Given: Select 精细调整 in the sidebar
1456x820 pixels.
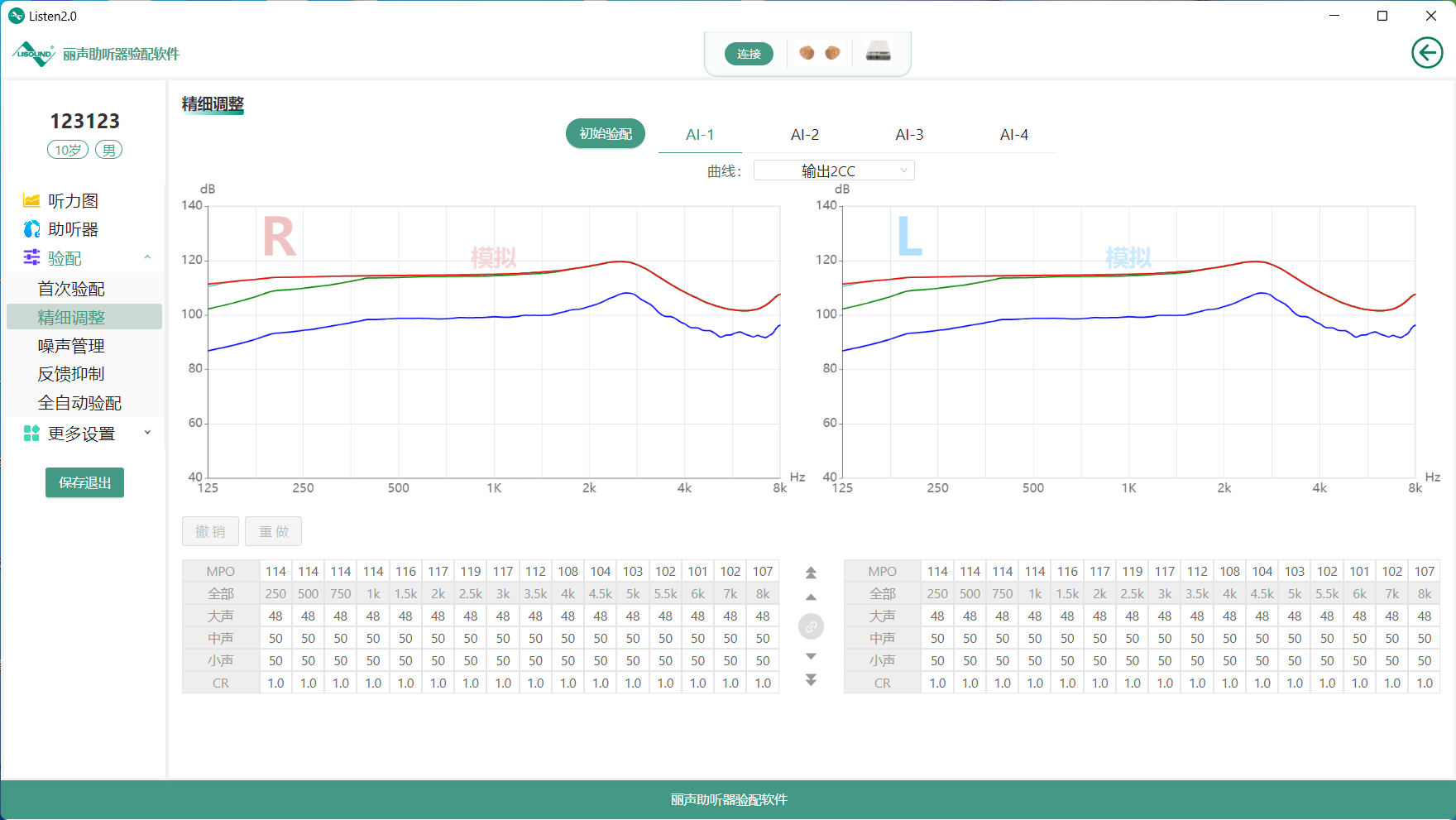Looking at the screenshot, I should [x=84, y=317].
